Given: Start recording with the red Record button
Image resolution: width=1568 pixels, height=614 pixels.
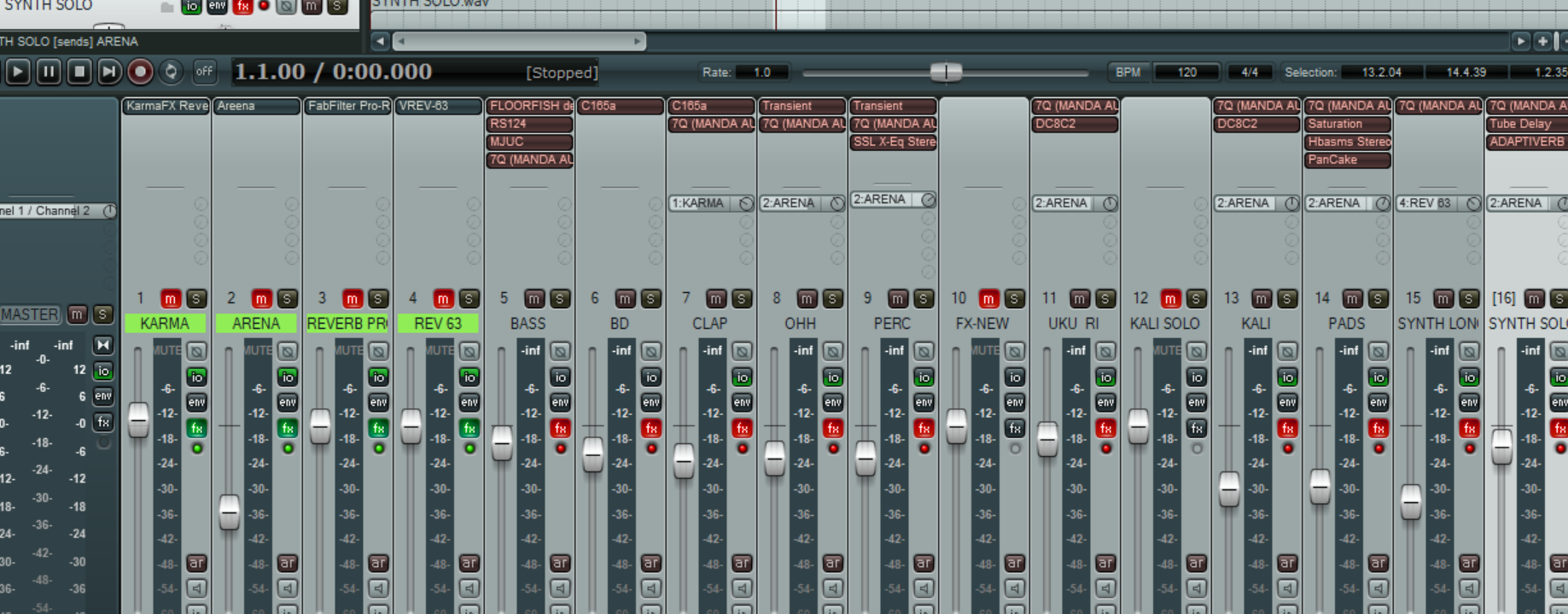Looking at the screenshot, I should [140, 72].
